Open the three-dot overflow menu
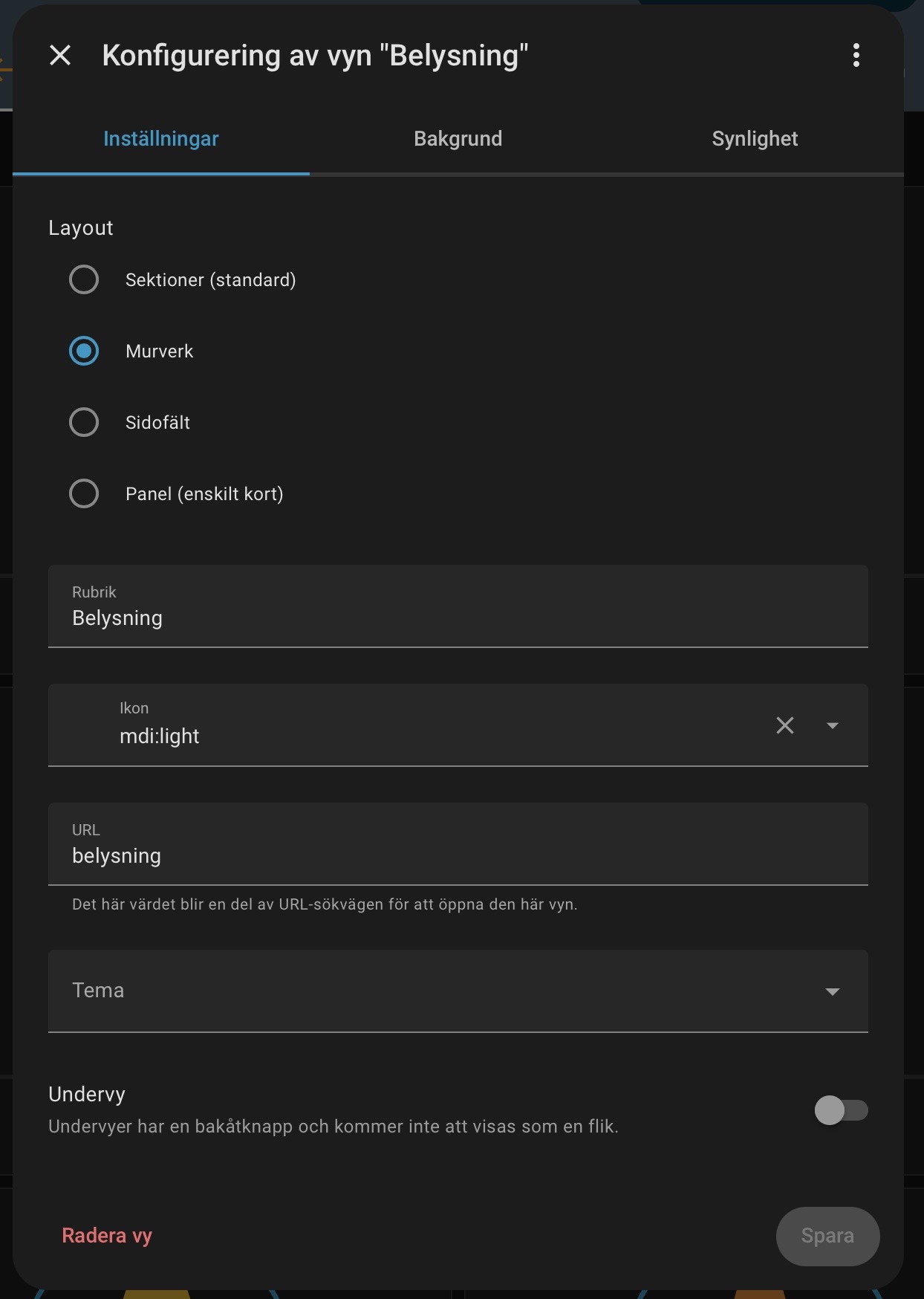The image size is (924, 1299). 856,55
